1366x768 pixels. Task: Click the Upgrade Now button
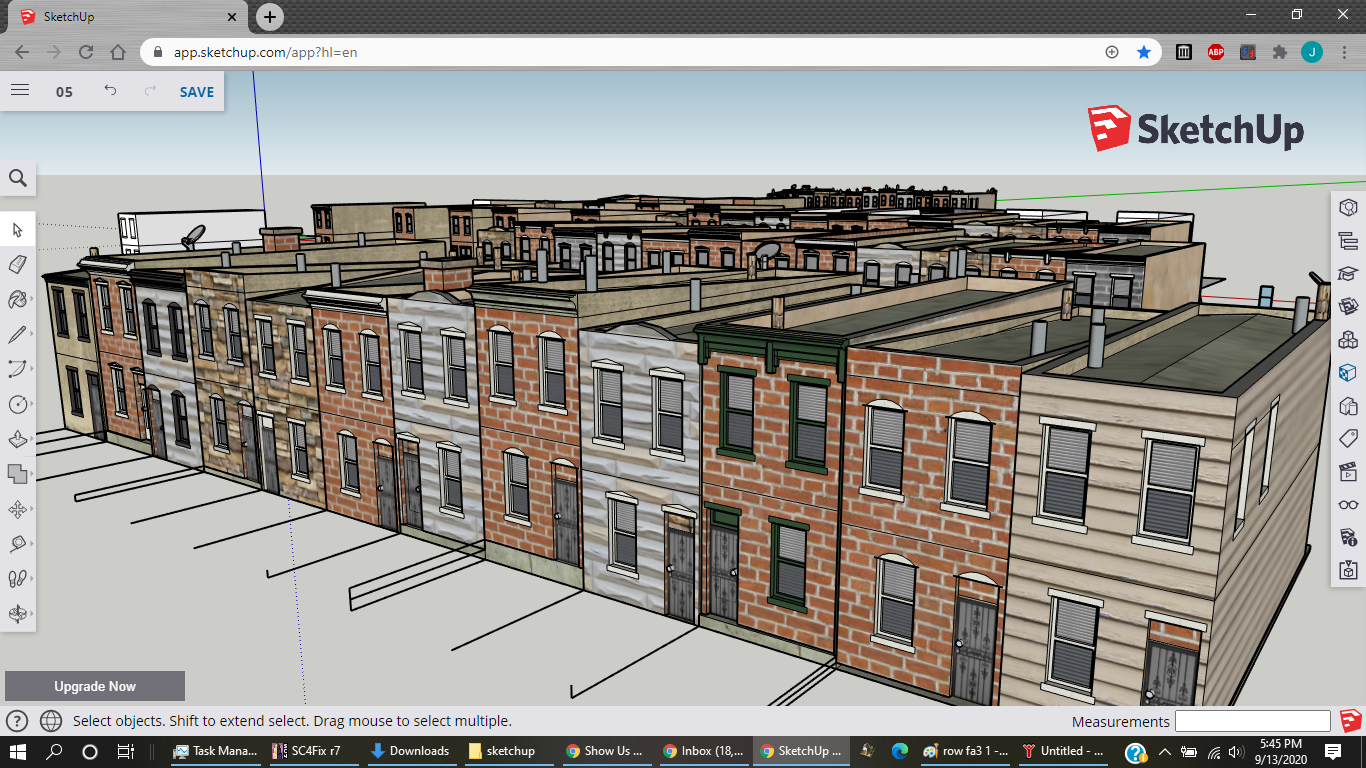pyautogui.click(x=95, y=686)
